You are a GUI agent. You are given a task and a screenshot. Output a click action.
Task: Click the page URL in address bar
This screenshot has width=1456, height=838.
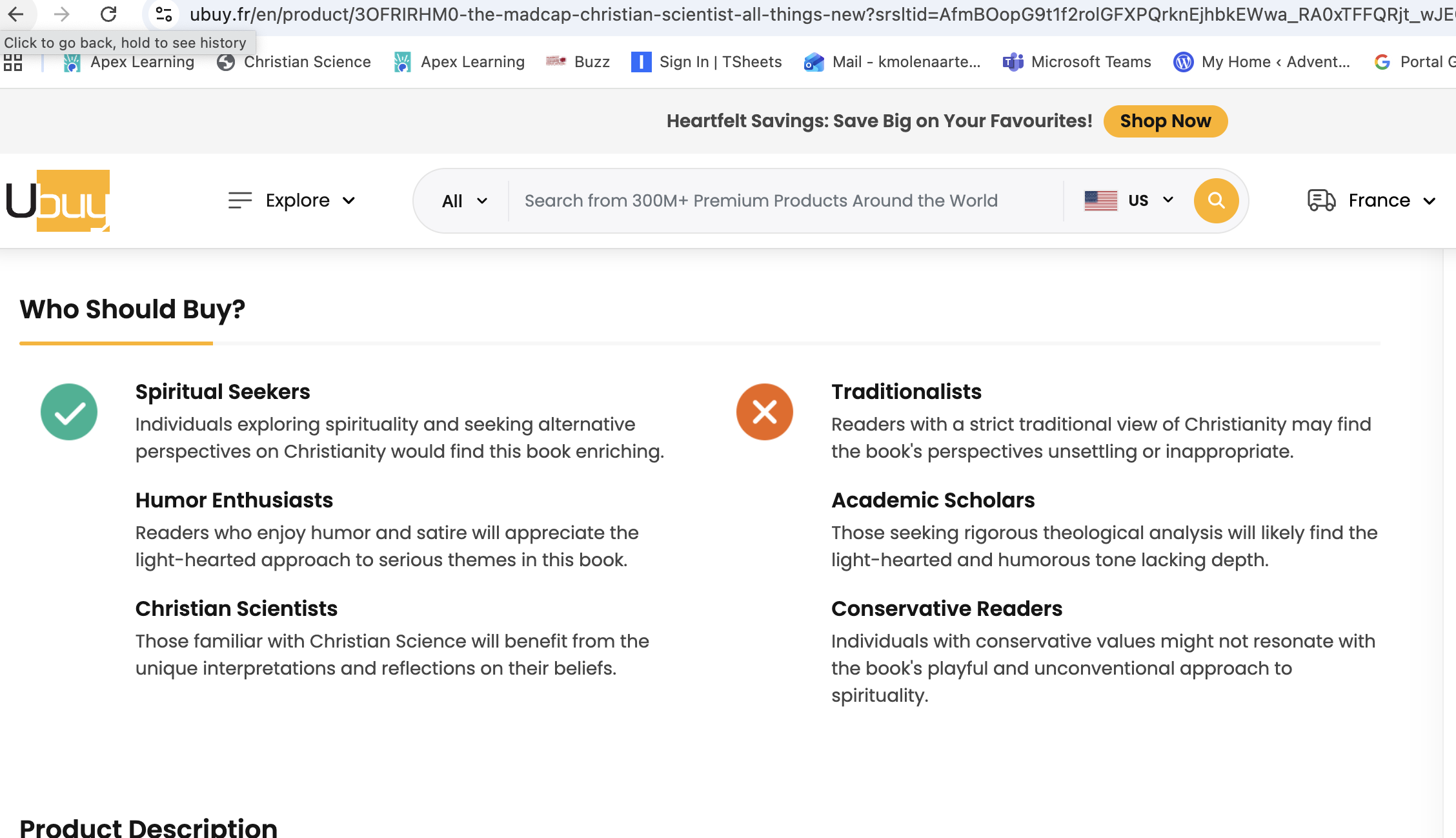[774, 14]
